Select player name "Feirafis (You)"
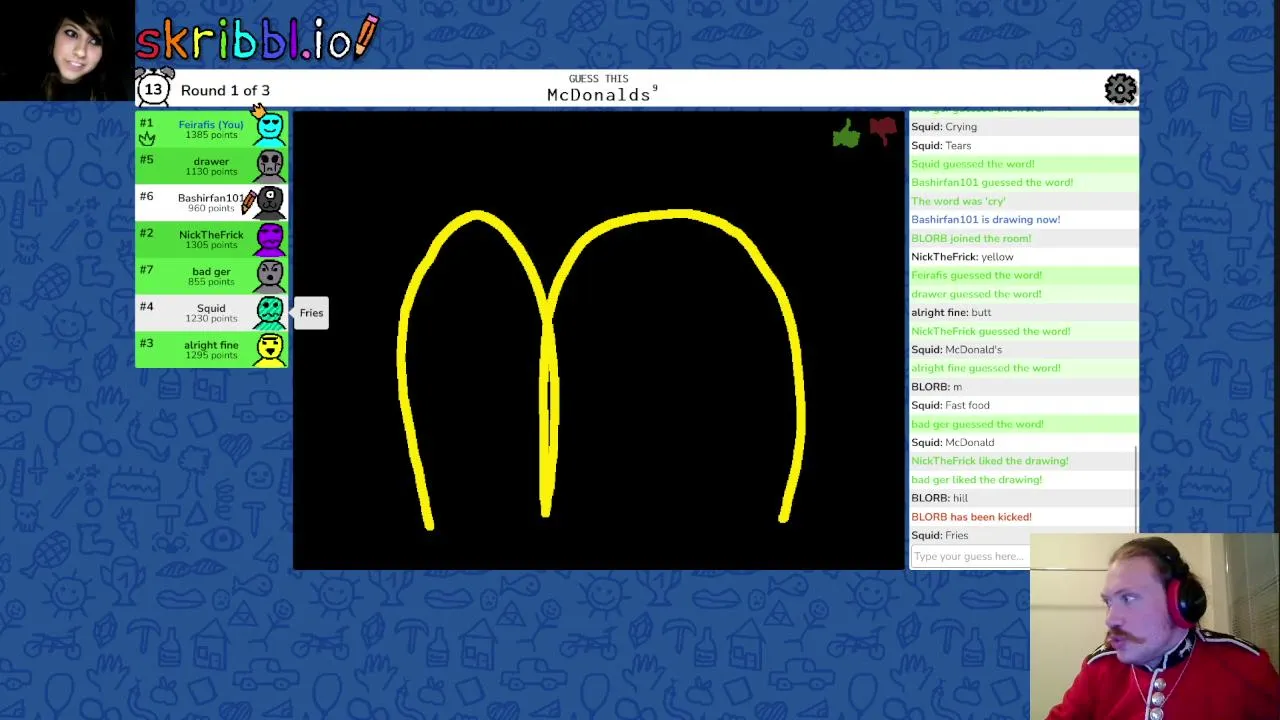This screenshot has height=720, width=1280. pyautogui.click(x=211, y=124)
